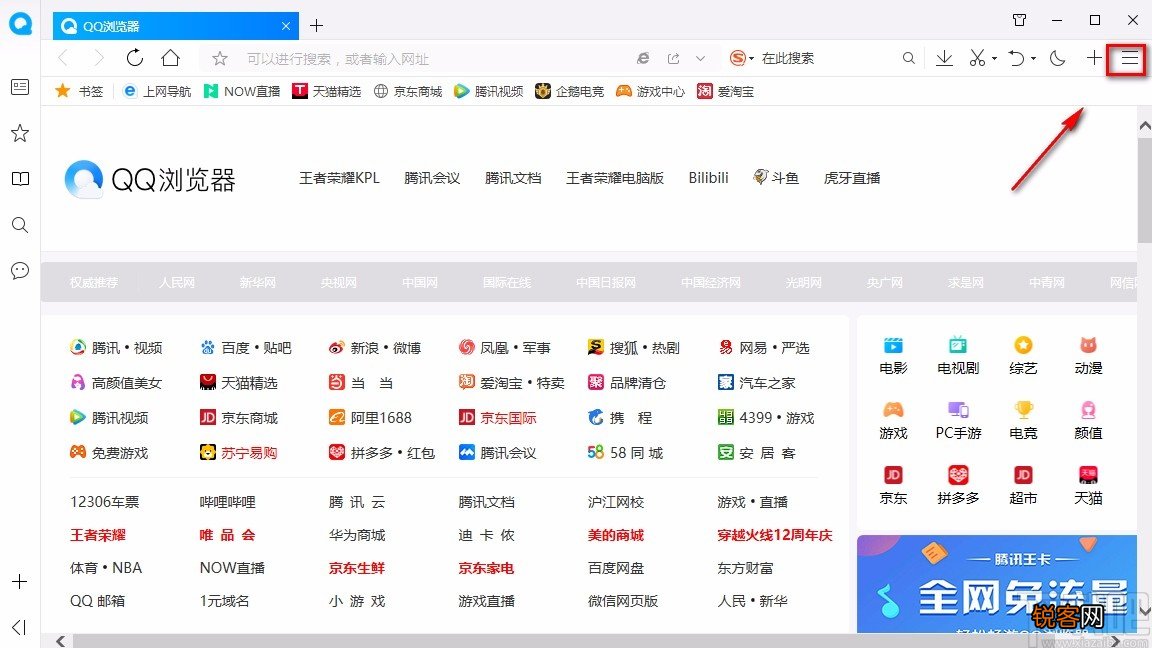Open NOW直播 bookmark in bookmarks bar
Image resolution: width=1152 pixels, height=648 pixels.
(x=242, y=91)
